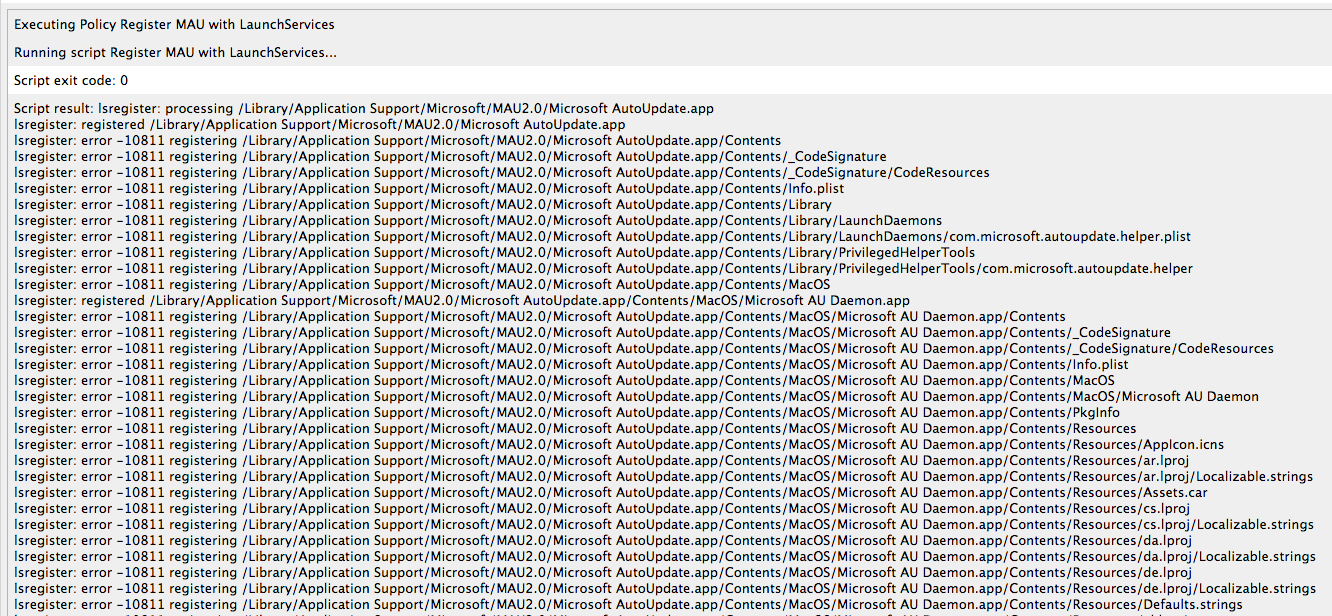Select the line ending in 'Resources/ar.lproj'
The width and height of the screenshot is (1332, 616).
click(602, 460)
